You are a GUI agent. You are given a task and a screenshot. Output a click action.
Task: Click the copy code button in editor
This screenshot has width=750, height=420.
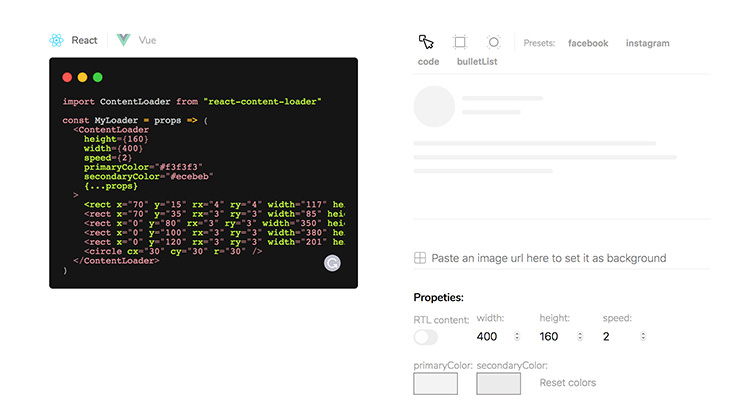pos(332,263)
